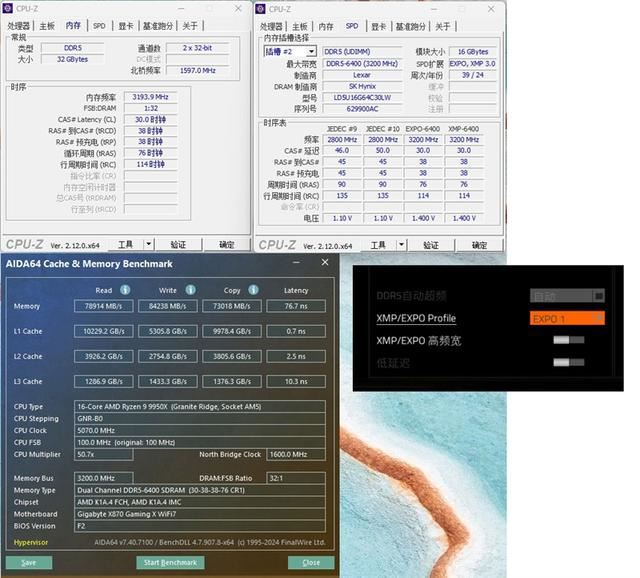Click the Save button in AIDA64
This screenshot has width=640, height=578.
click(x=29, y=562)
